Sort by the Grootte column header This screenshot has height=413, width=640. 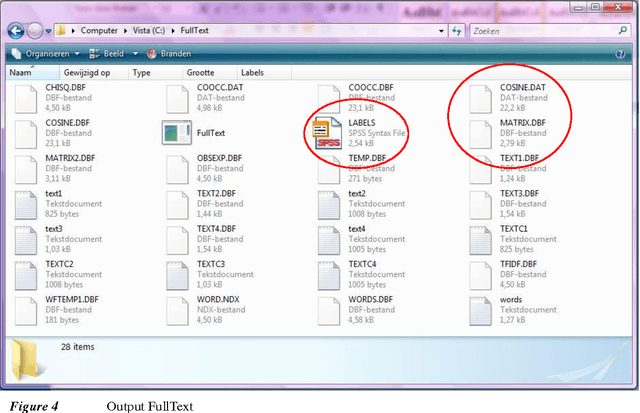[200, 73]
